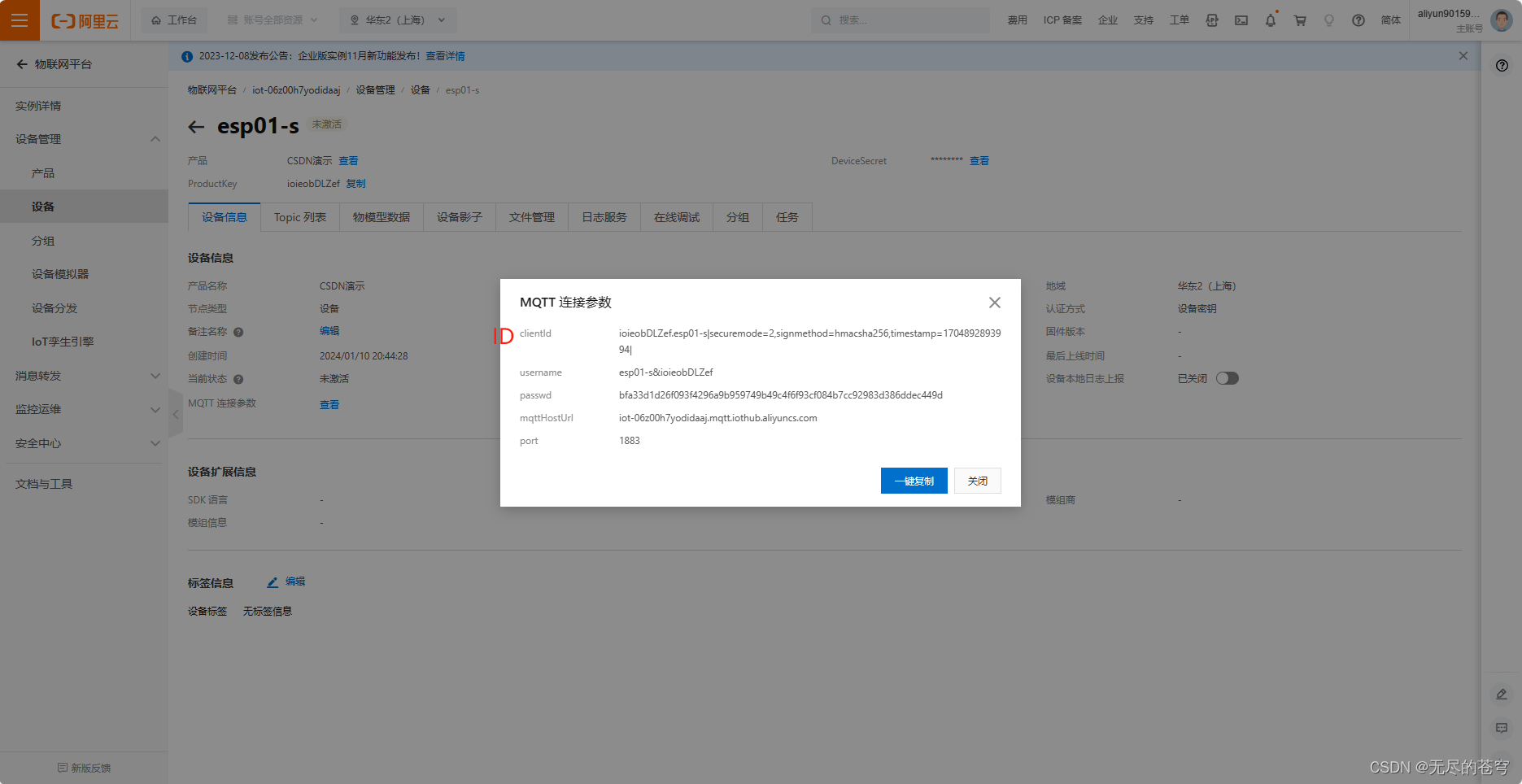Expand the 账号全部资源 dropdown
Screen dimensions: 1522x784
click(x=273, y=20)
